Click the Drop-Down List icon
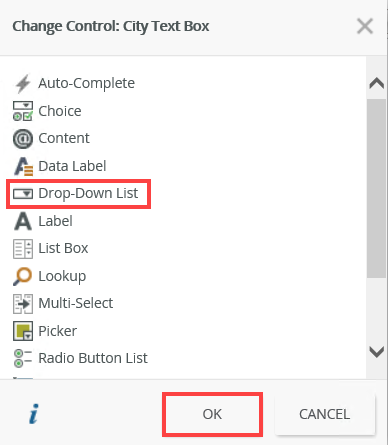Screen dimensions: 388x445 pos(23,194)
